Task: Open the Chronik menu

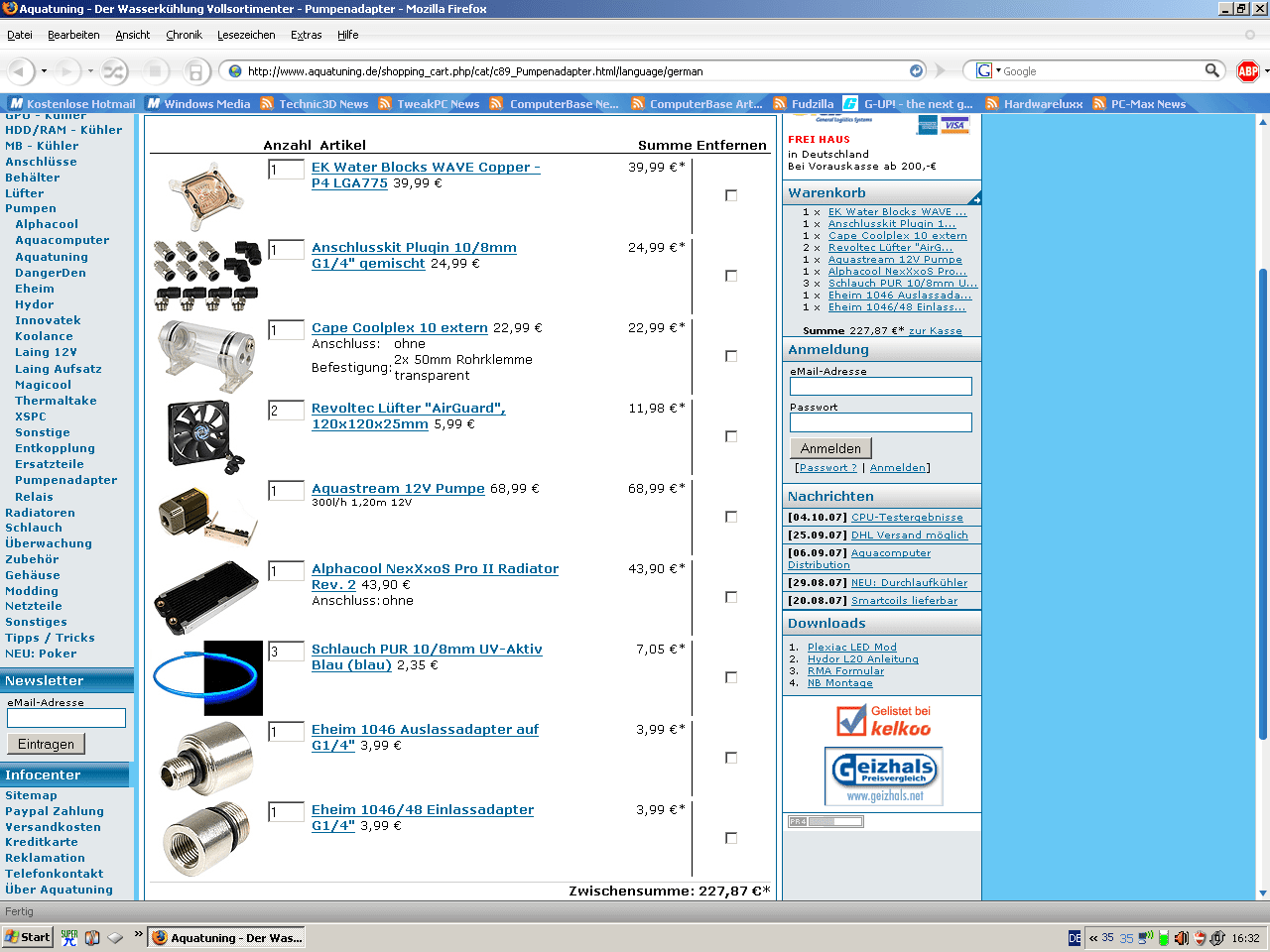Action: coord(184,35)
